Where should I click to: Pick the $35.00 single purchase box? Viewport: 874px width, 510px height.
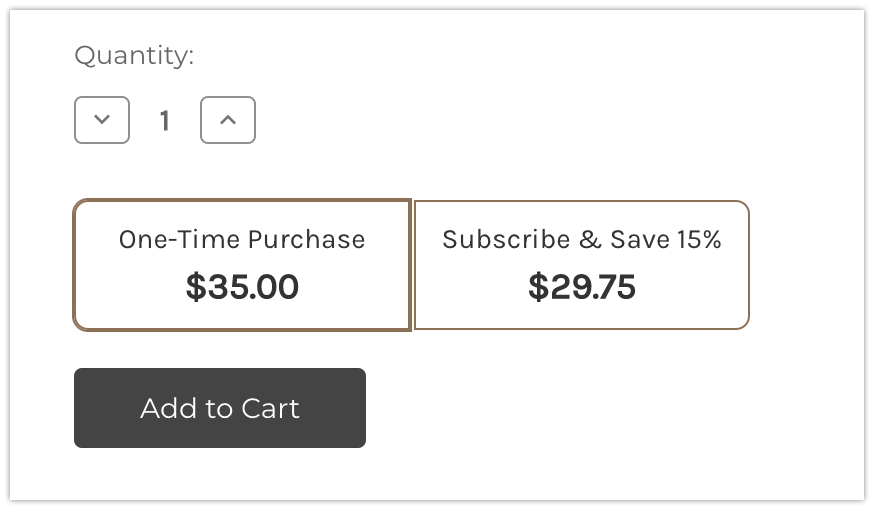(242, 265)
